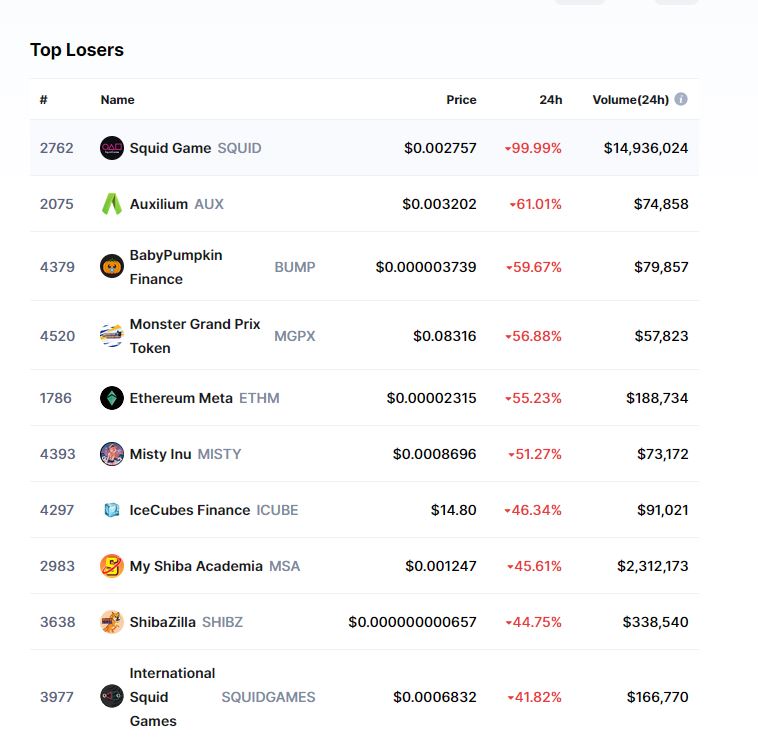Image resolution: width=758 pixels, height=740 pixels.
Task: Click the Squid Game coin logo icon
Action: pyautogui.click(x=112, y=148)
